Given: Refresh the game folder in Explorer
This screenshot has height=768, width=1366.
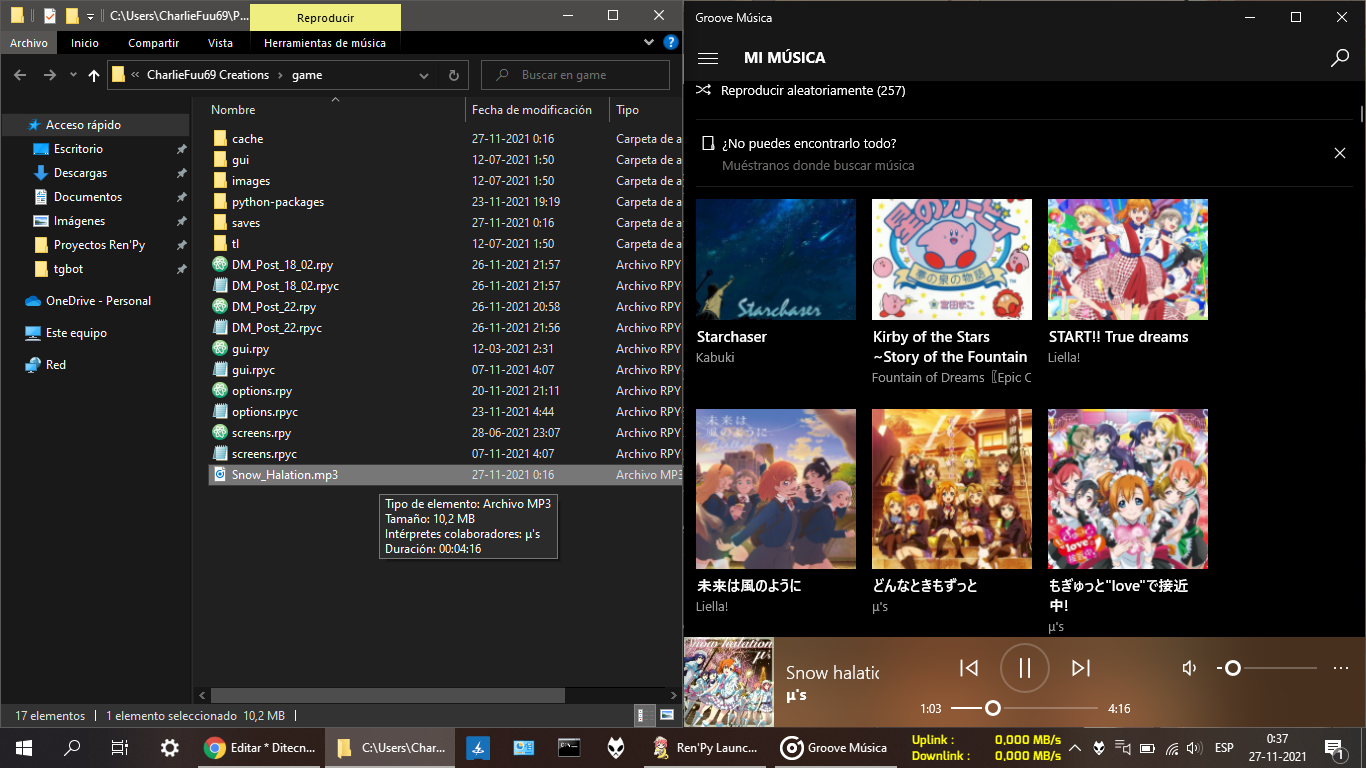Looking at the screenshot, I should point(454,75).
